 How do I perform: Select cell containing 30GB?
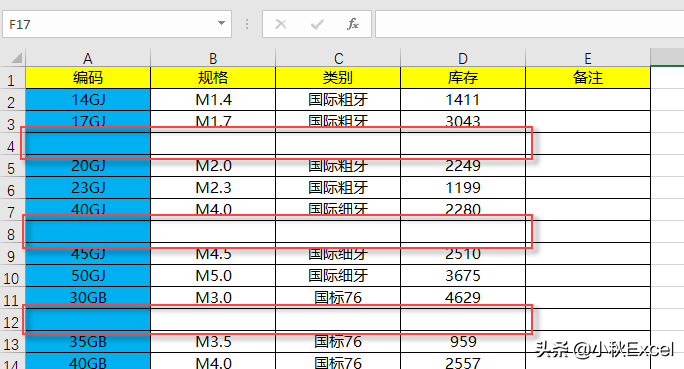click(88, 297)
